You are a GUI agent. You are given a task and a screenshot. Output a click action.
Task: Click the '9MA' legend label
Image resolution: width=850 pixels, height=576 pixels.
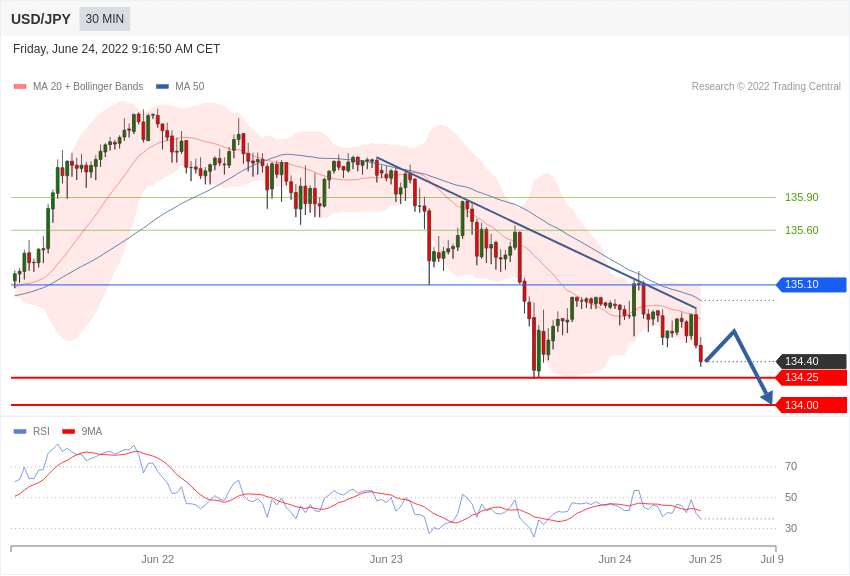click(x=92, y=431)
